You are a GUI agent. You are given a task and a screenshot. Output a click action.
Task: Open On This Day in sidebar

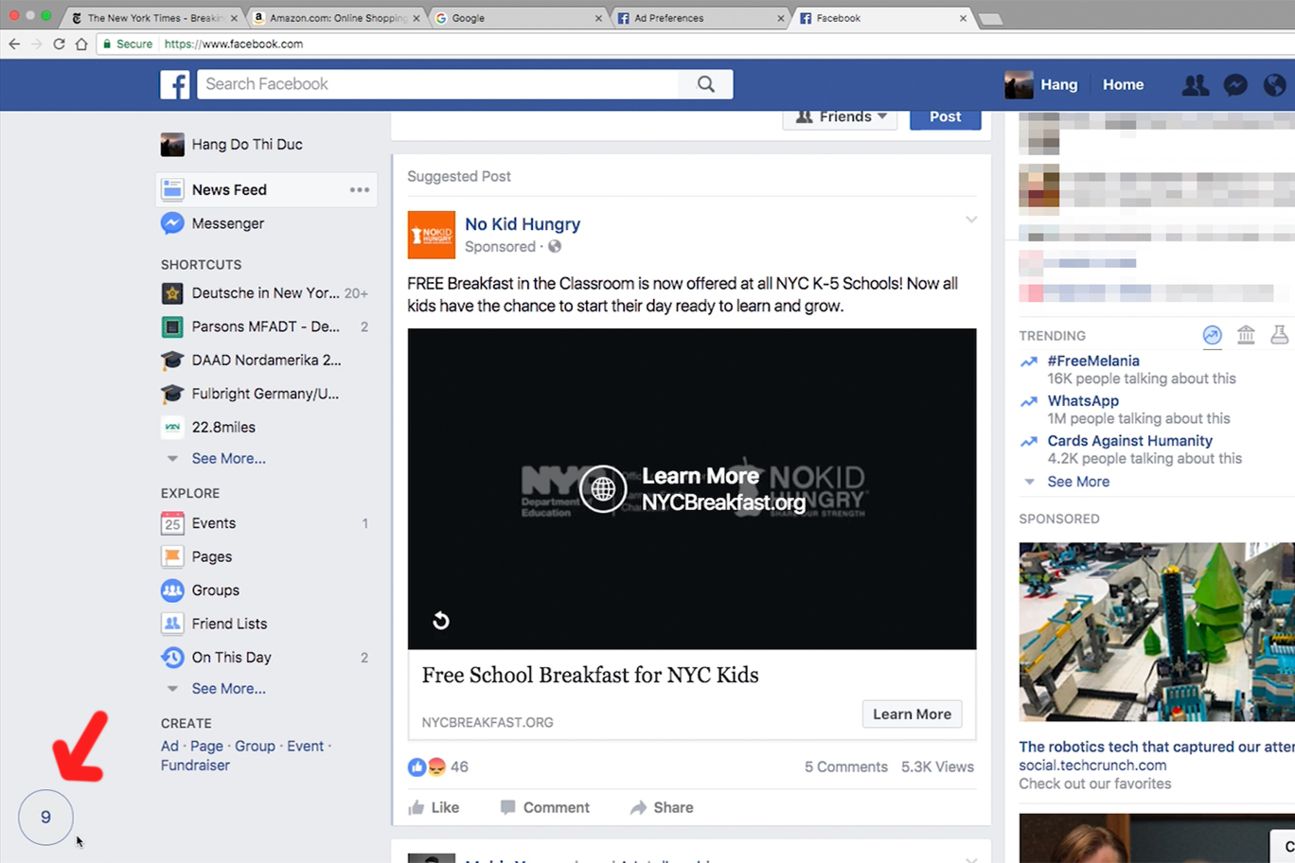231,657
